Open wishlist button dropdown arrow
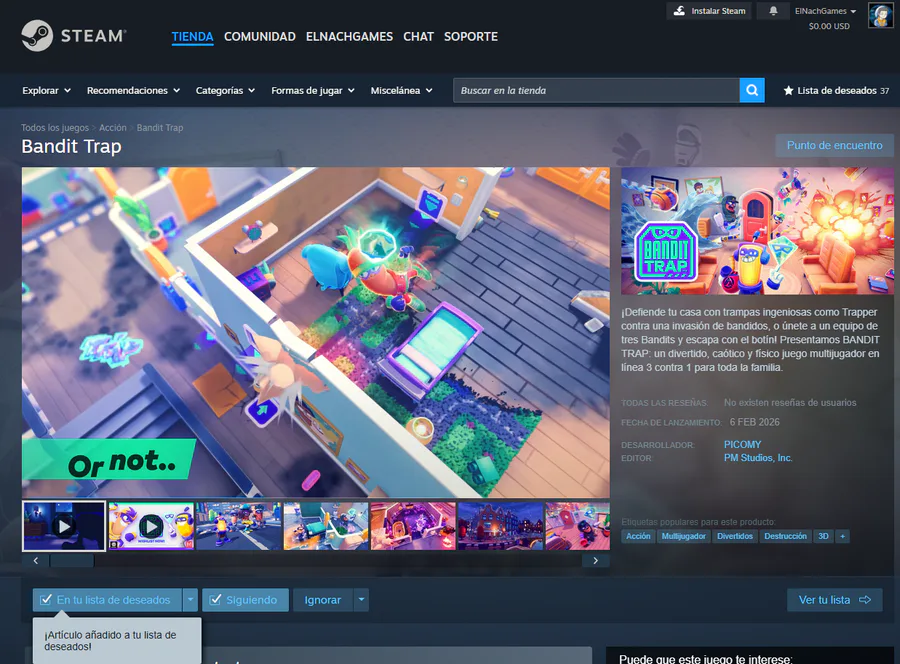The height and width of the screenshot is (664, 900). [x=190, y=600]
